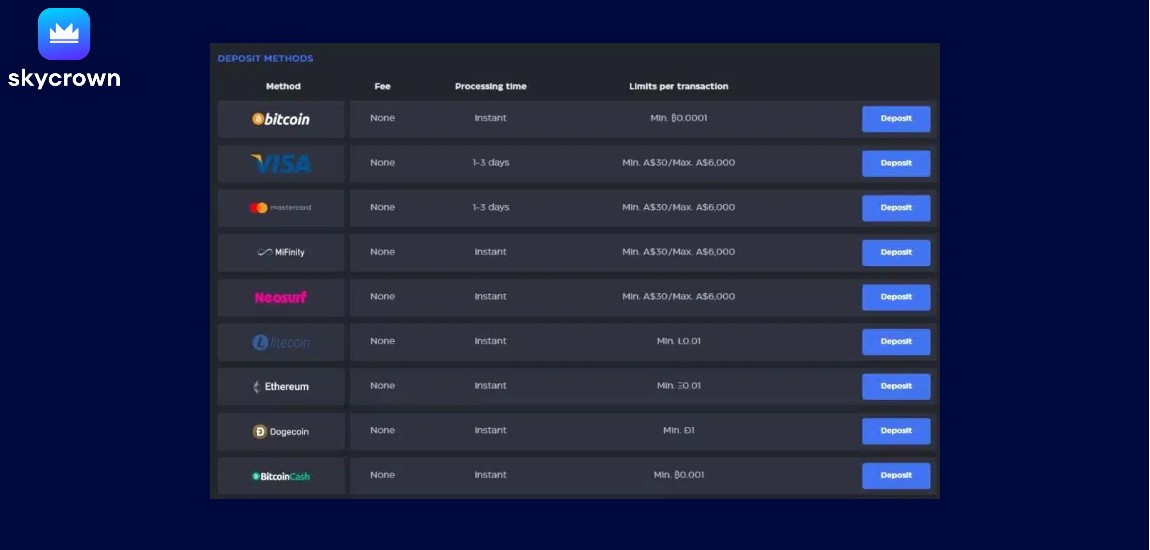Image resolution: width=1150 pixels, height=550 pixels.
Task: Click Mastercard fee 'None'
Action: [382, 208]
